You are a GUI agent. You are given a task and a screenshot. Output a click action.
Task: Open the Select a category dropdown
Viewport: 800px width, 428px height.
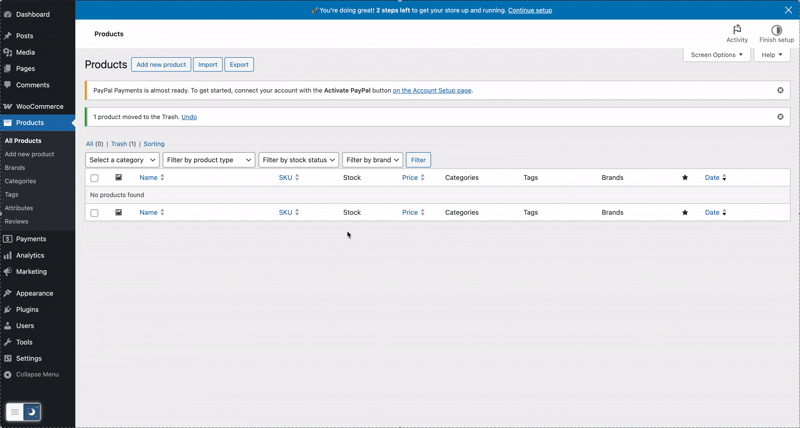pyautogui.click(x=122, y=160)
